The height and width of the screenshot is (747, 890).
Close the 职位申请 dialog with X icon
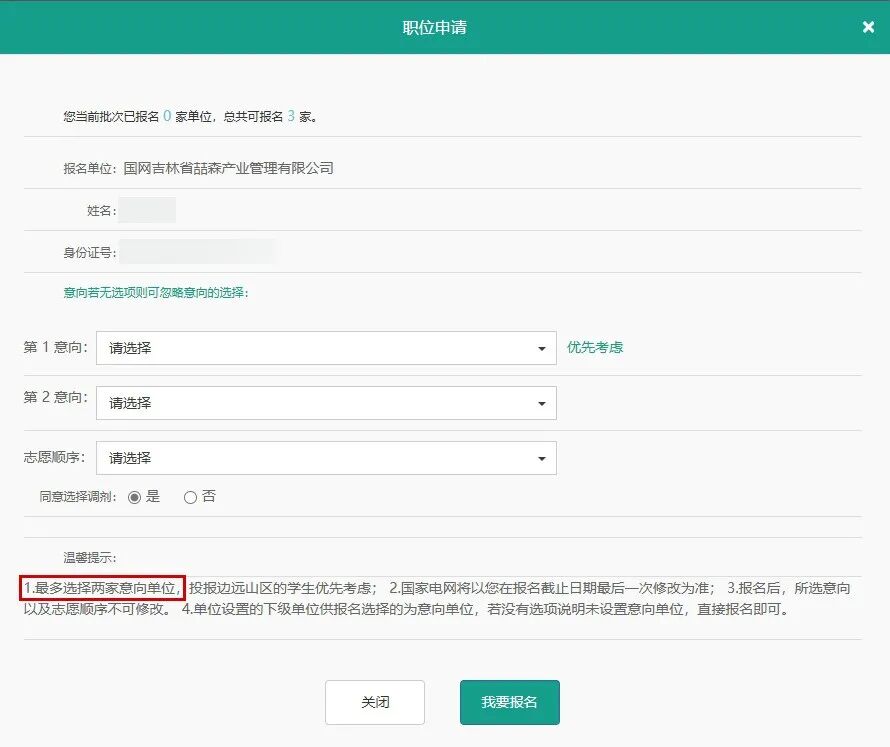coord(868,27)
